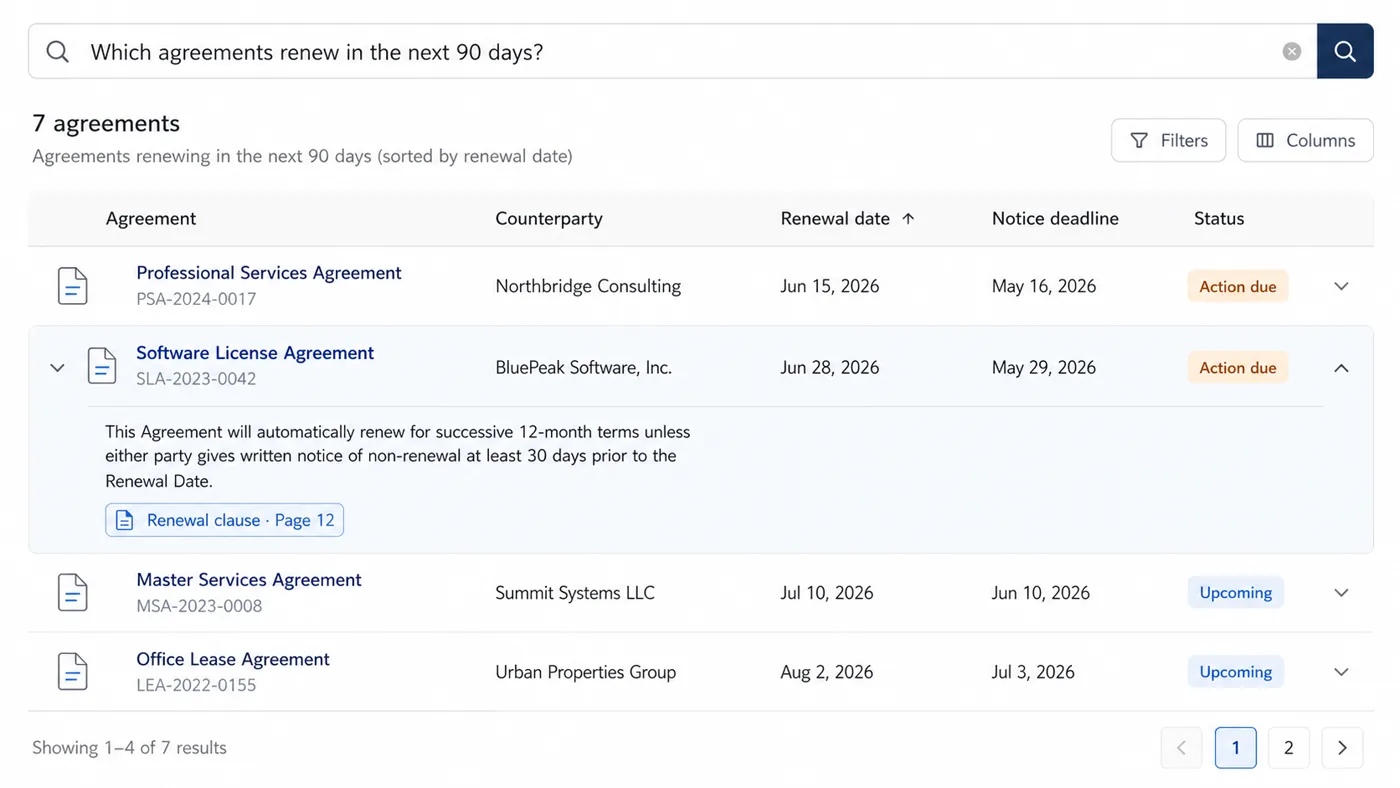Open the Master Services Agreement link
This screenshot has width=1400, height=788.
click(249, 580)
